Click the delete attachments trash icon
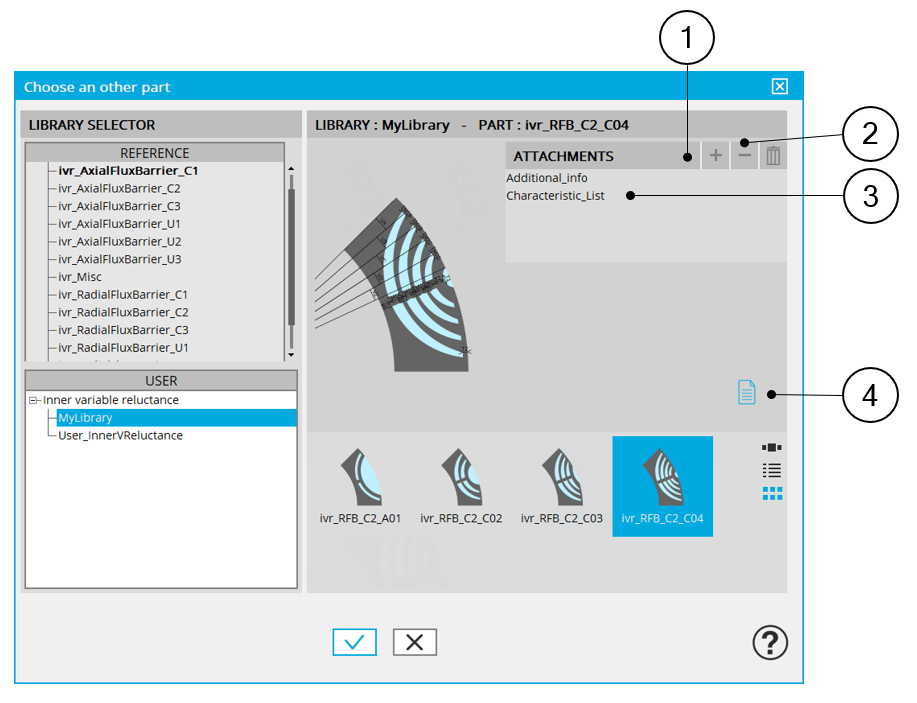This screenshot has height=703, width=917. coord(773,156)
